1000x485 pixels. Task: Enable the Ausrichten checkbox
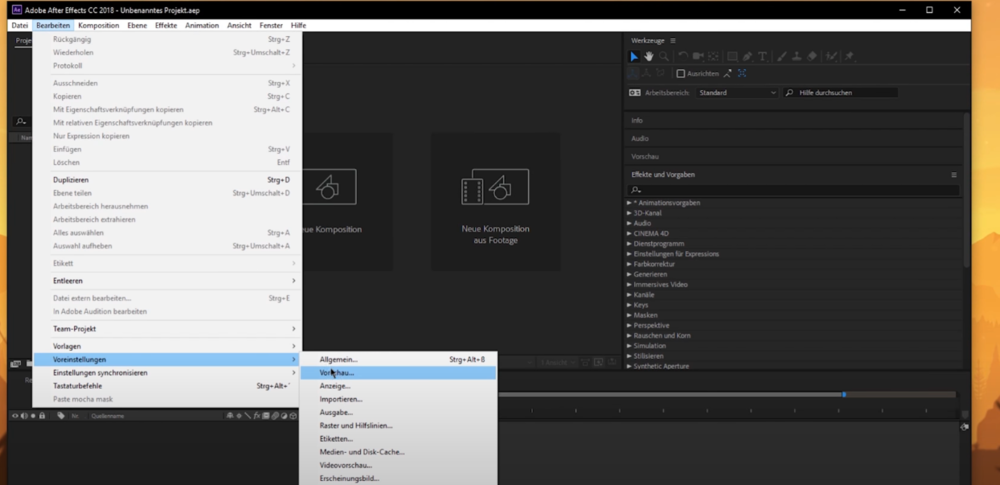[681, 73]
